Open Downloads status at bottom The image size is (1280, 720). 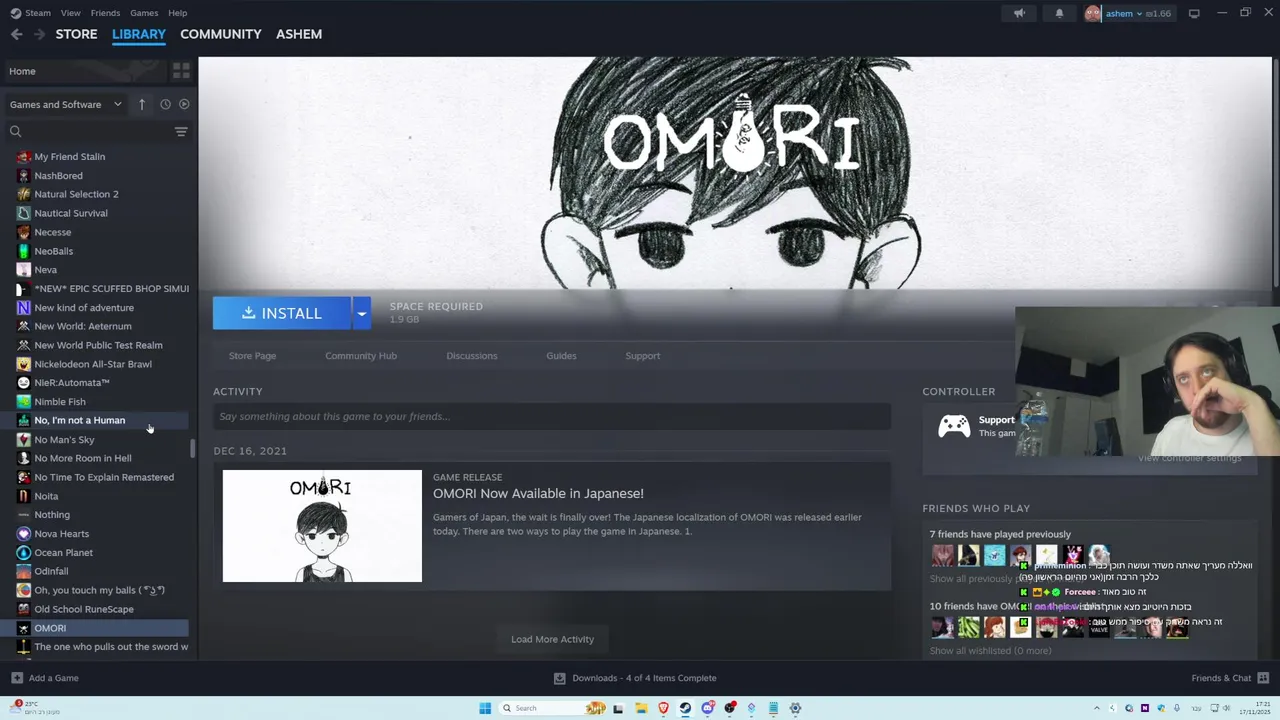coord(635,678)
